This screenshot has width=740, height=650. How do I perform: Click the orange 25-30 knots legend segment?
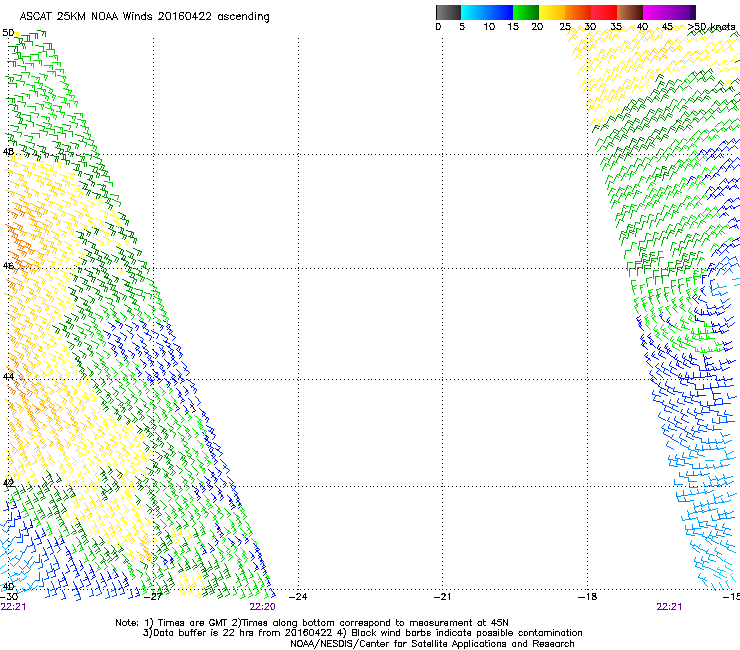pos(578,12)
